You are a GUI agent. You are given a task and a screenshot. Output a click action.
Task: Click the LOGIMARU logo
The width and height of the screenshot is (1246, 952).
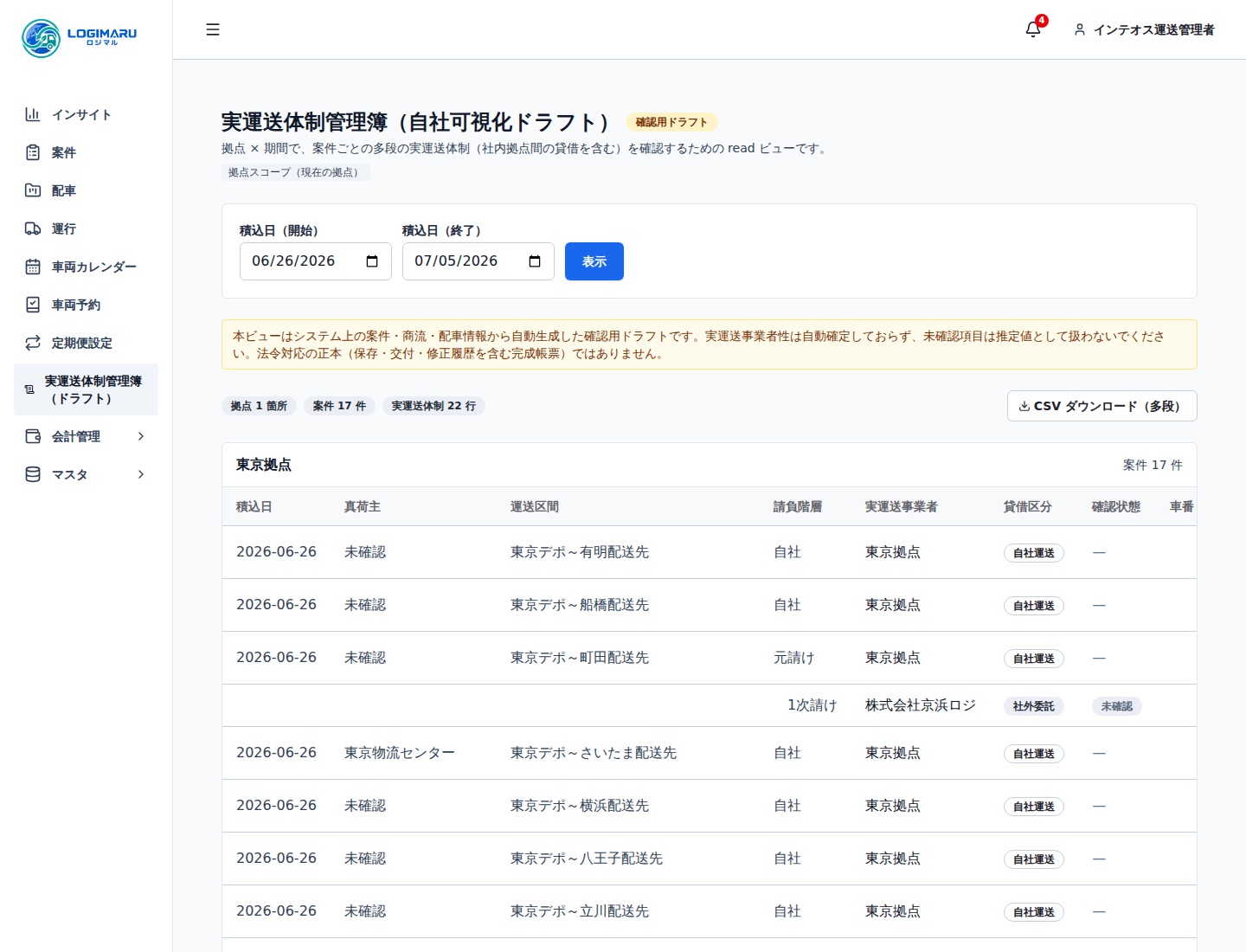[80, 38]
